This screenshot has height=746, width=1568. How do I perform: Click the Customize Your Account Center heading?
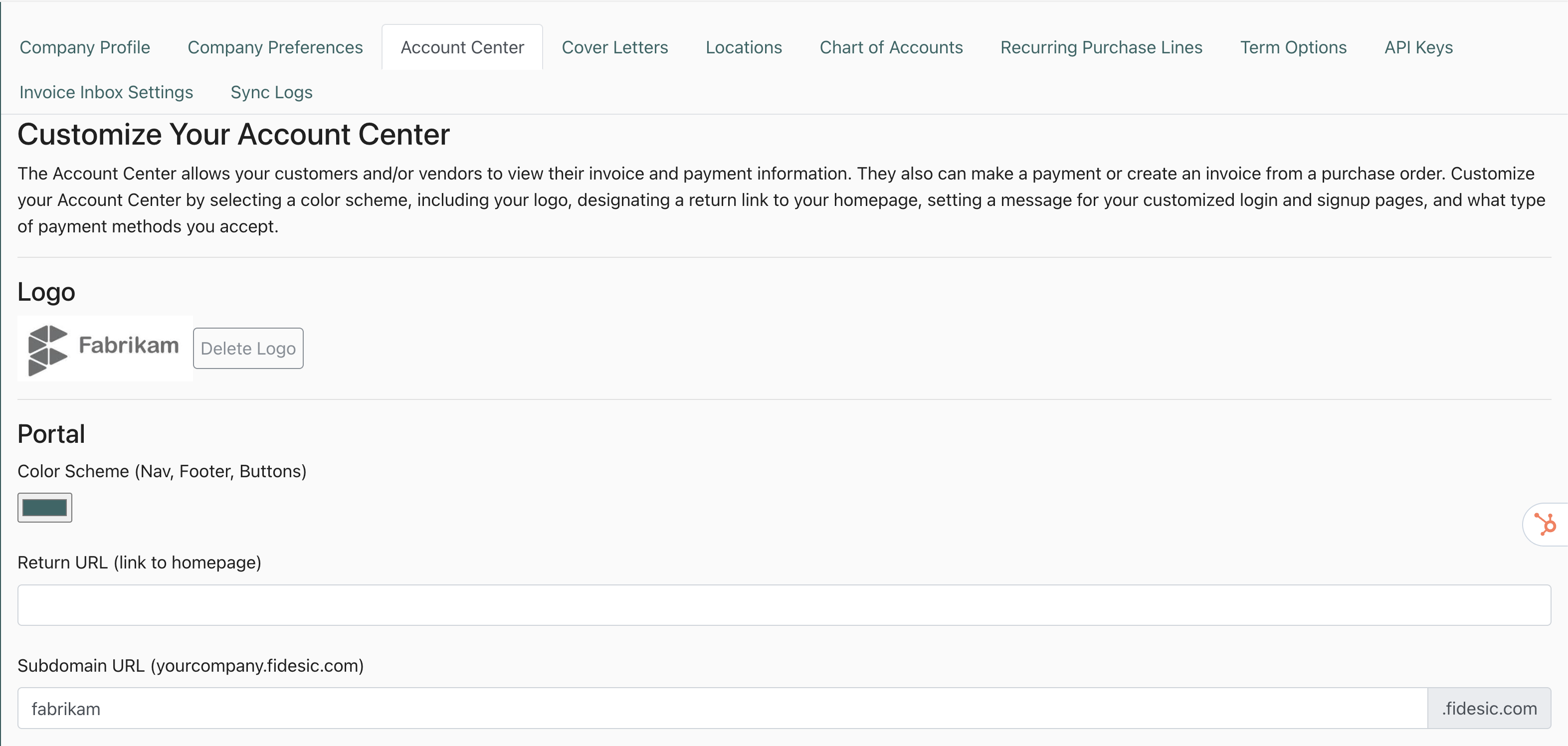233,135
